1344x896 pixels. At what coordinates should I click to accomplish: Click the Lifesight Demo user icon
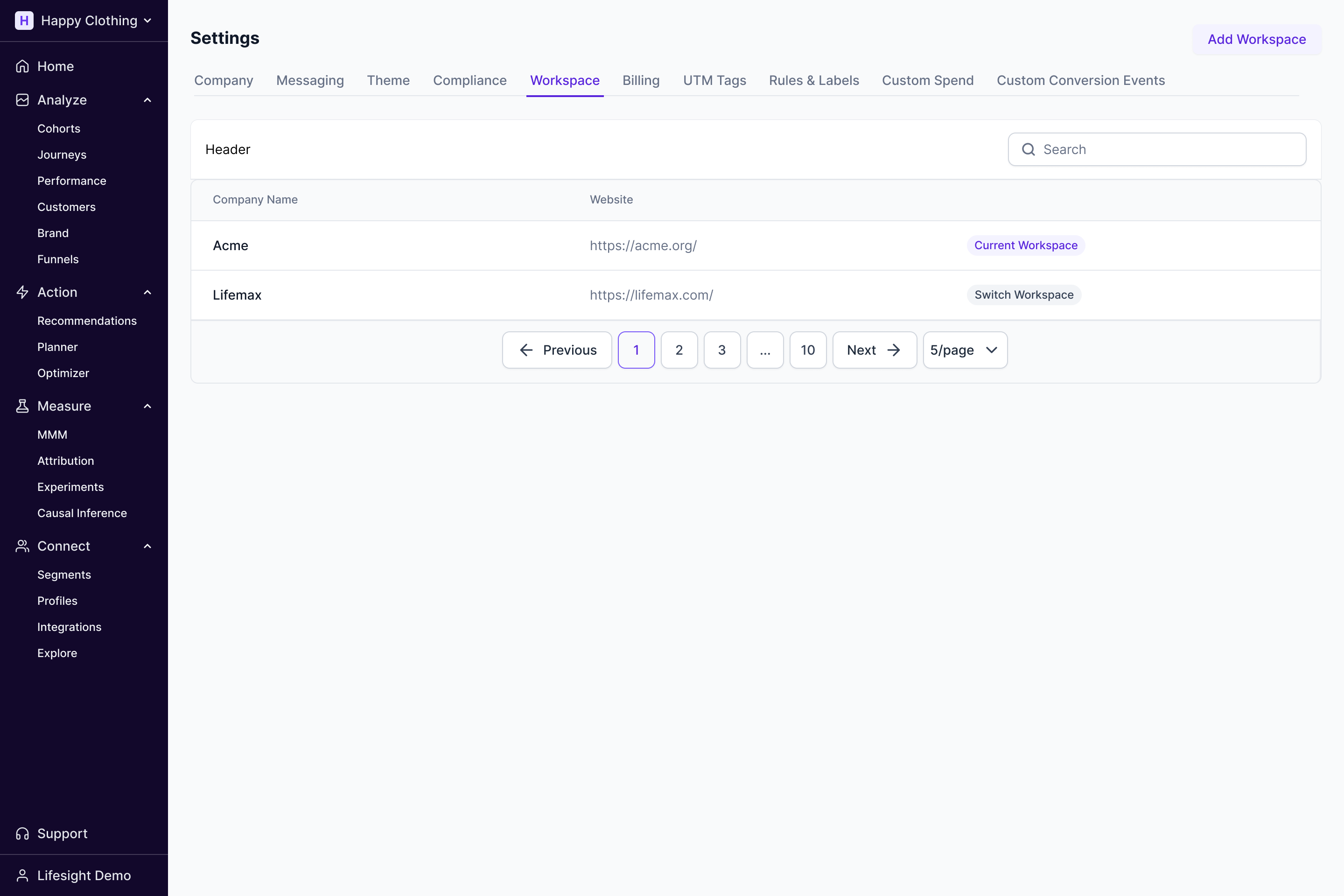tap(22, 875)
